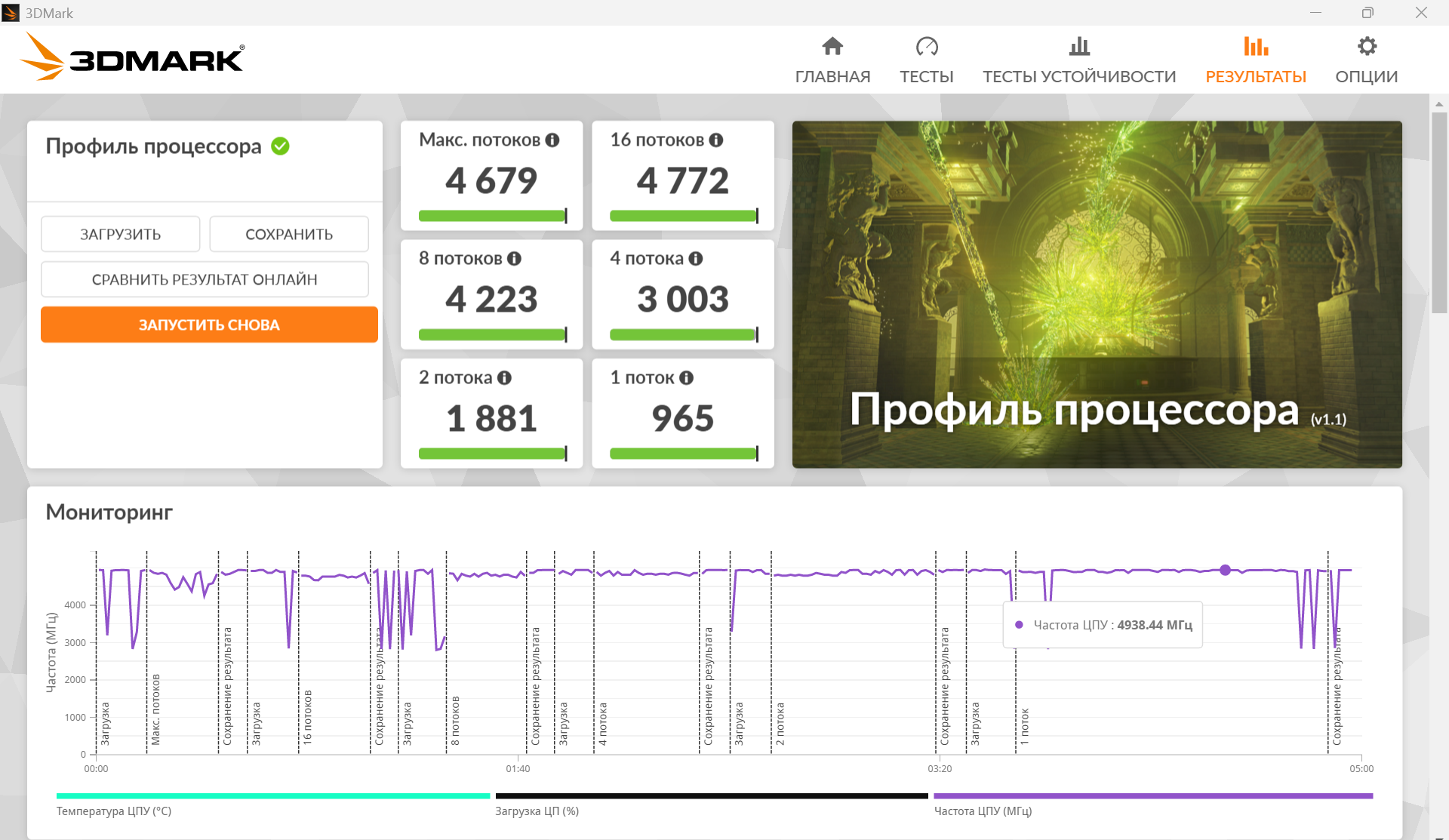Click the Частота ЦПУ 4938.44 МГц tooltip
1449x840 pixels.
click(1103, 625)
